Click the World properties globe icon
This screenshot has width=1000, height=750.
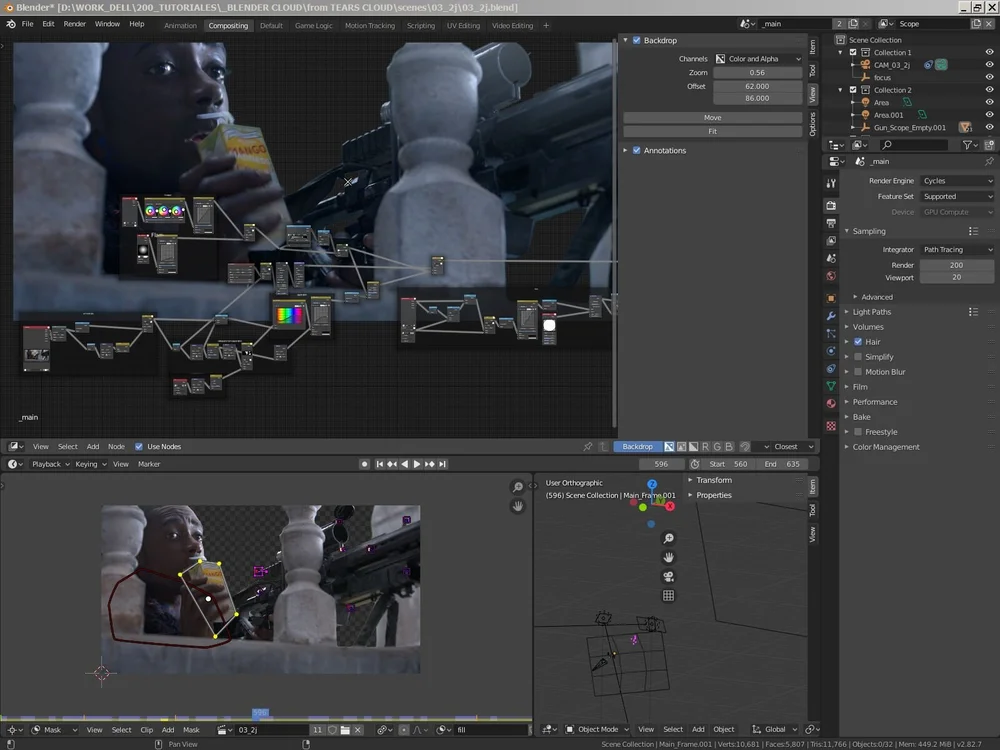tap(830, 276)
